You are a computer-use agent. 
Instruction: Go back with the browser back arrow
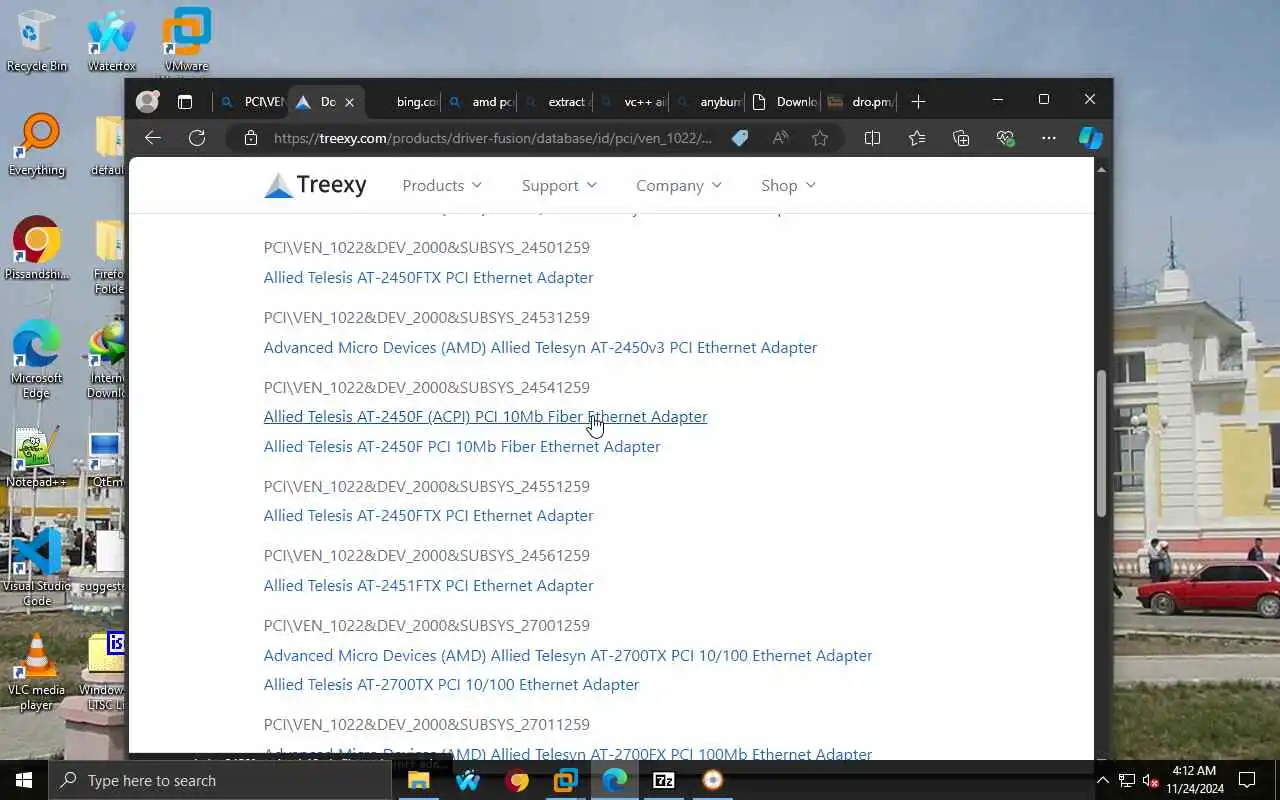click(x=153, y=138)
